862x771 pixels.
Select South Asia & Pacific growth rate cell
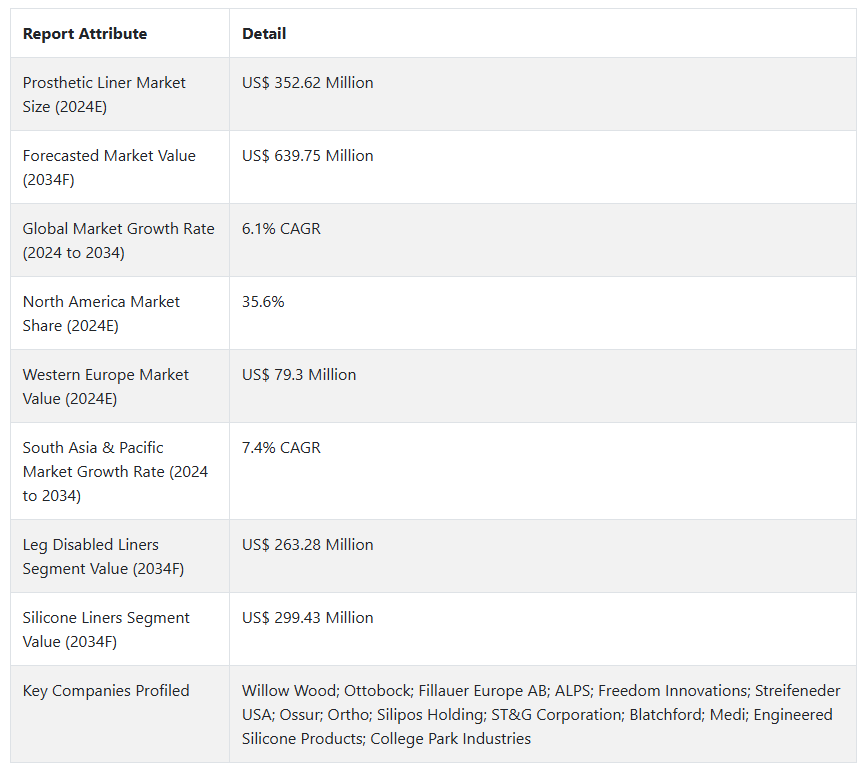click(115, 471)
